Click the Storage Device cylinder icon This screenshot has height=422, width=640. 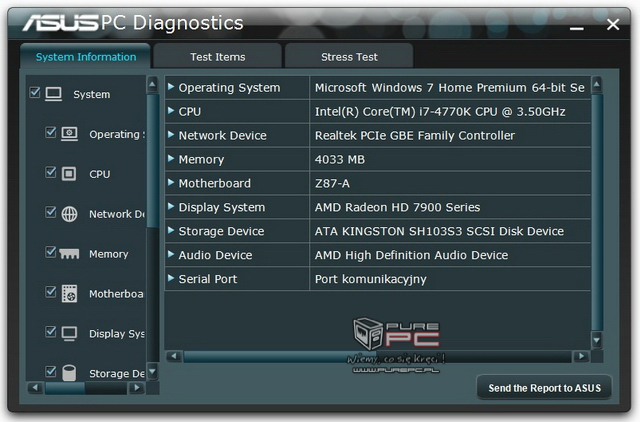(69, 373)
